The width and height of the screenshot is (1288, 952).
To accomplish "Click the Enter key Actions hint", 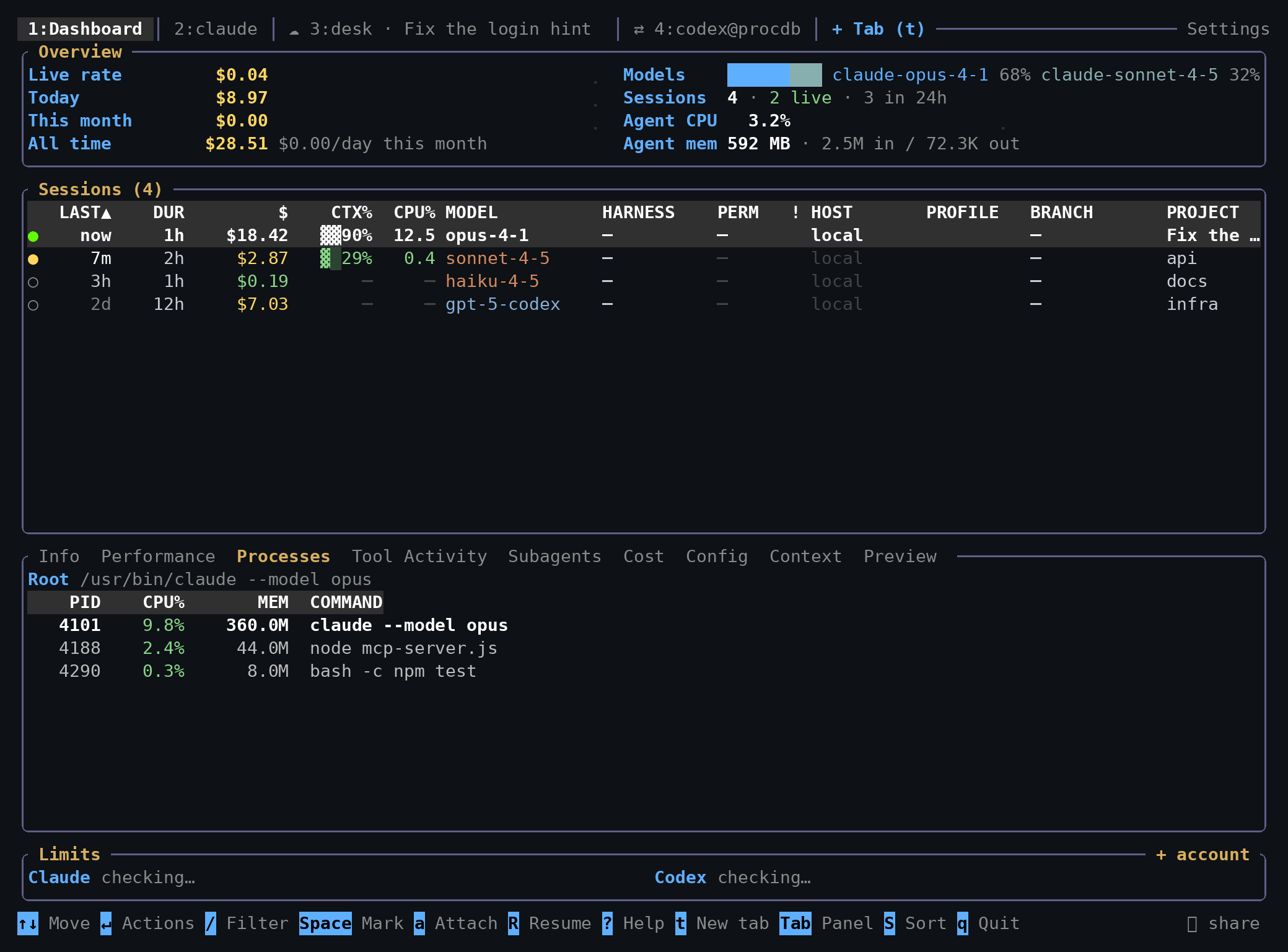I will tap(106, 923).
